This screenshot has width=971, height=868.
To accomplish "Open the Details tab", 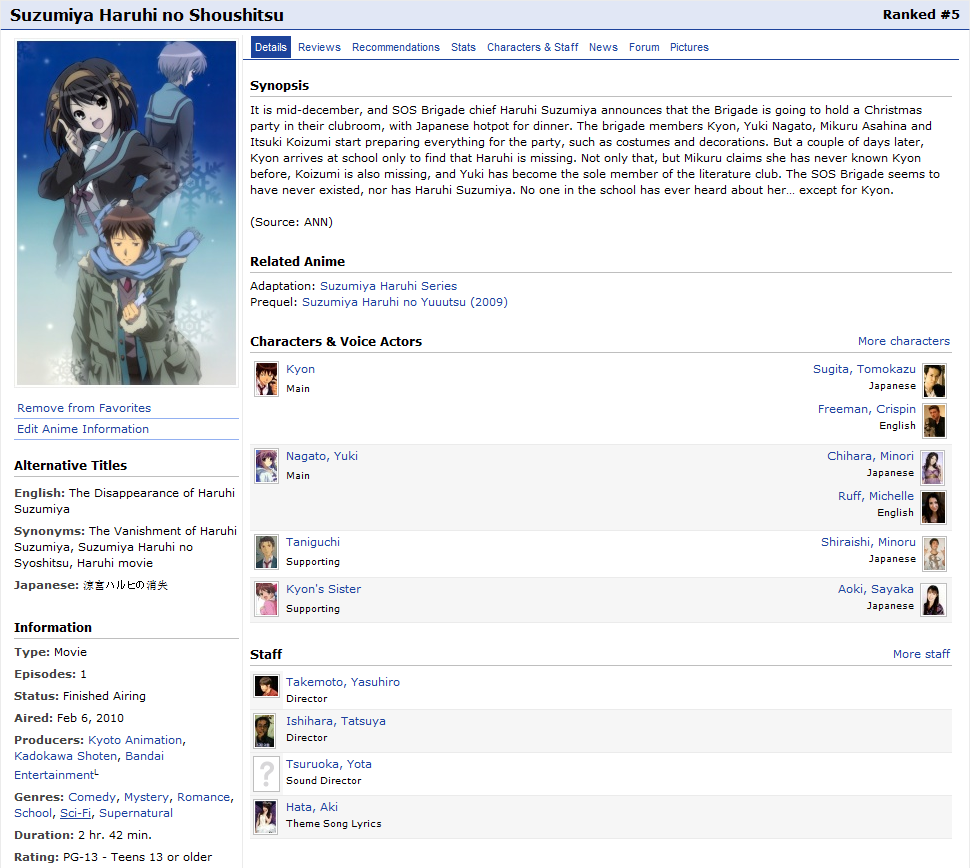I will pos(271,47).
